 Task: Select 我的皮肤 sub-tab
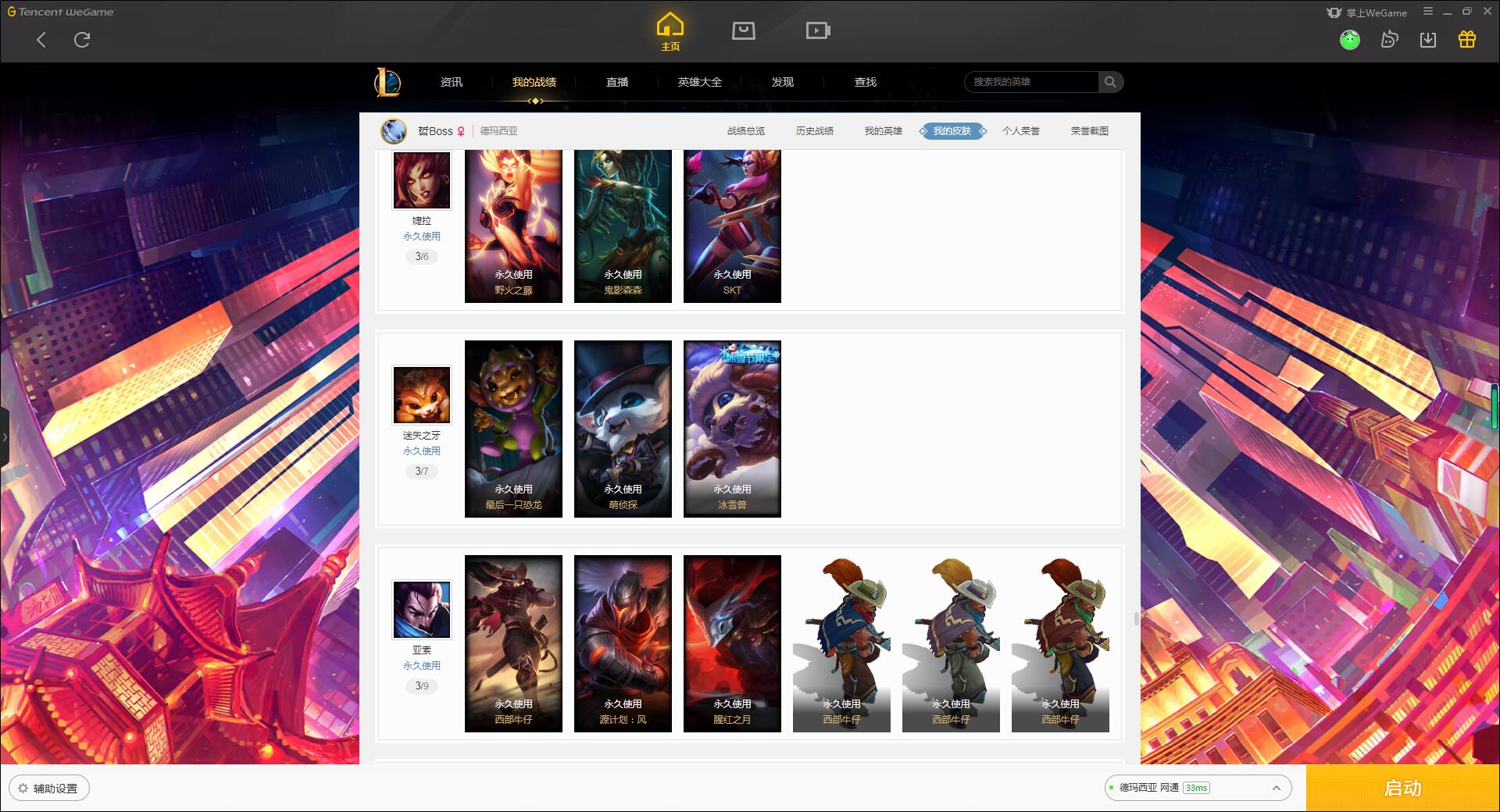point(952,131)
